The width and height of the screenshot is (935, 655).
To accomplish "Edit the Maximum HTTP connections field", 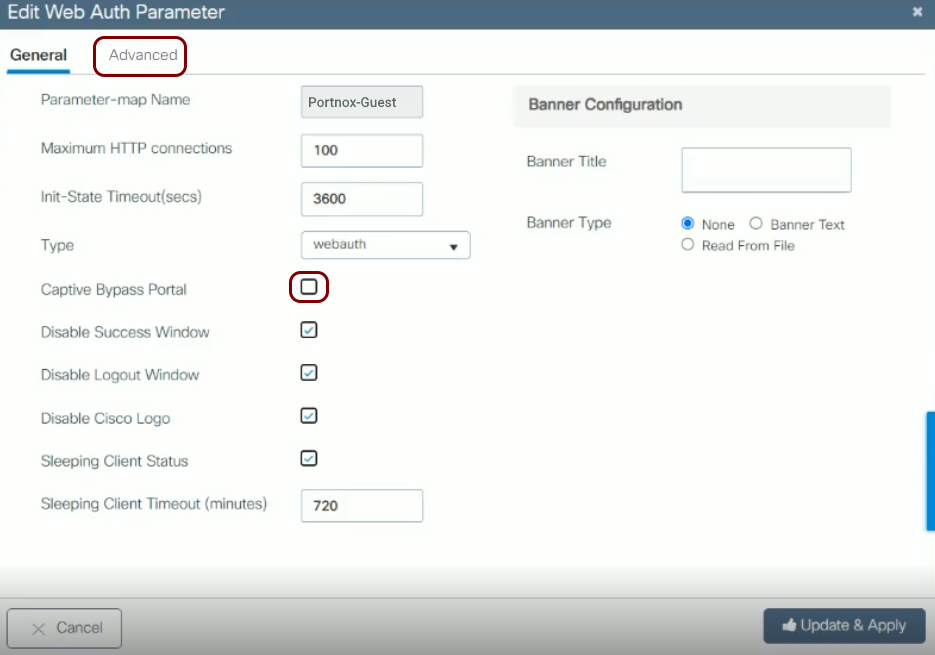I will pos(361,150).
